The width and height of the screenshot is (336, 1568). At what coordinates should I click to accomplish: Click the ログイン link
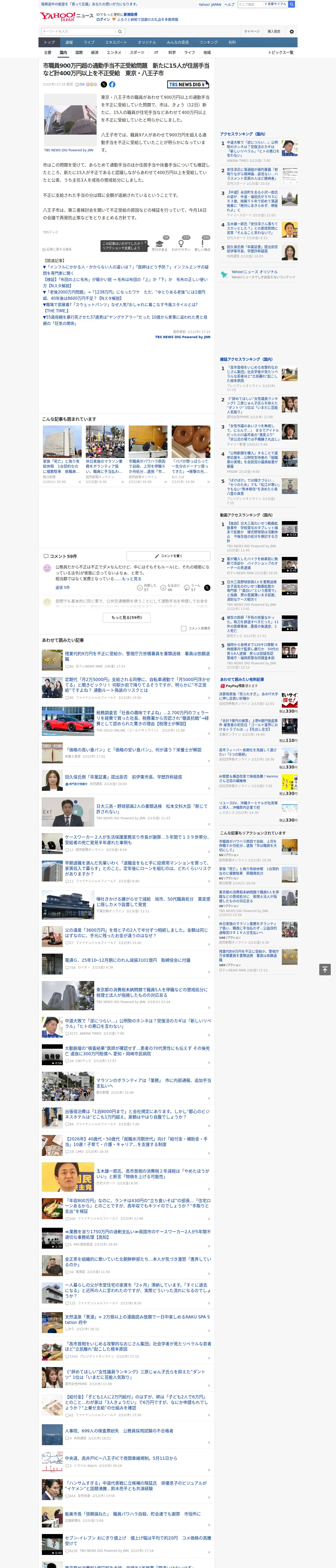pyautogui.click(x=103, y=20)
